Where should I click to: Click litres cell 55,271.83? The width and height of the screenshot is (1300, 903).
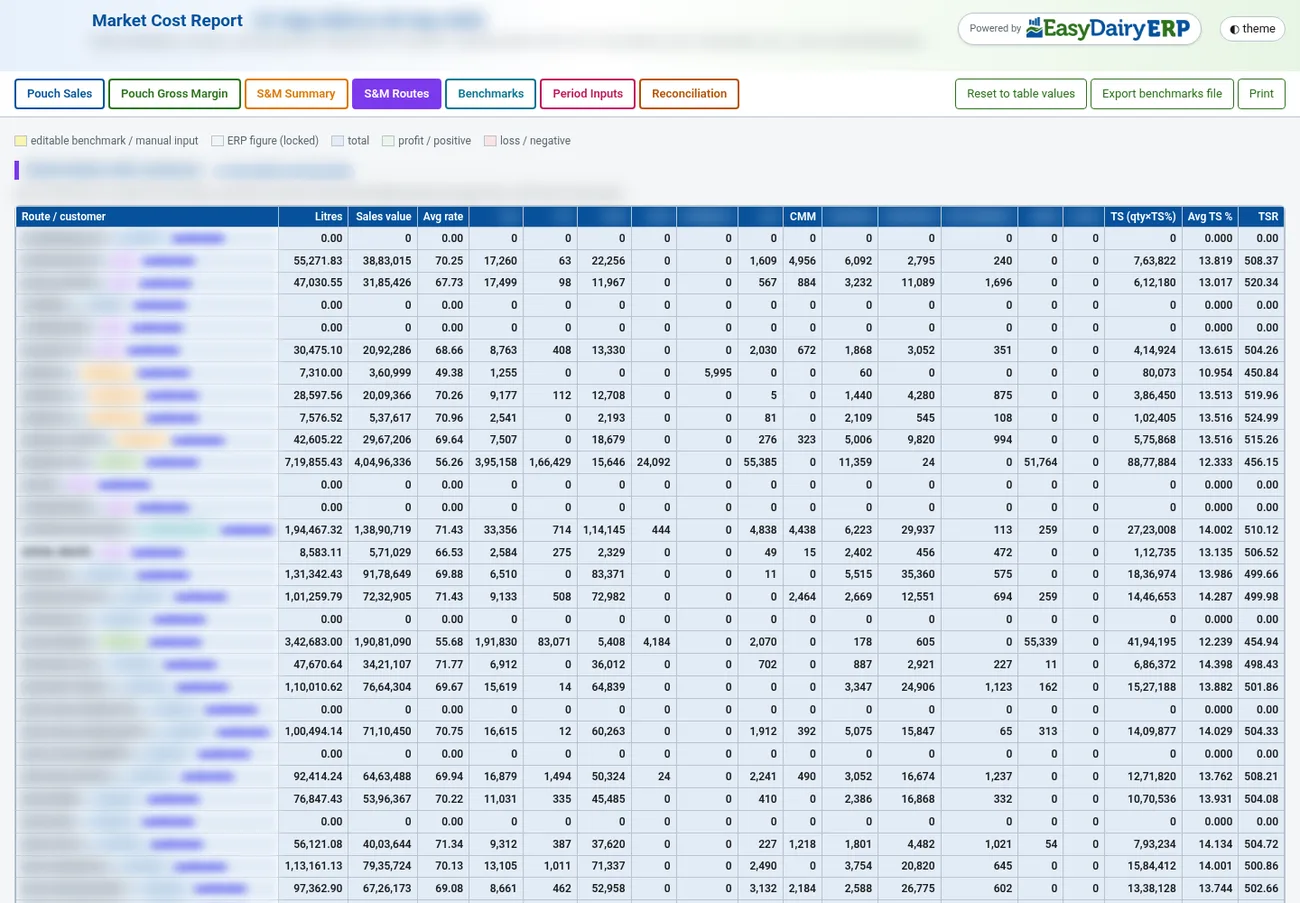tap(313, 260)
